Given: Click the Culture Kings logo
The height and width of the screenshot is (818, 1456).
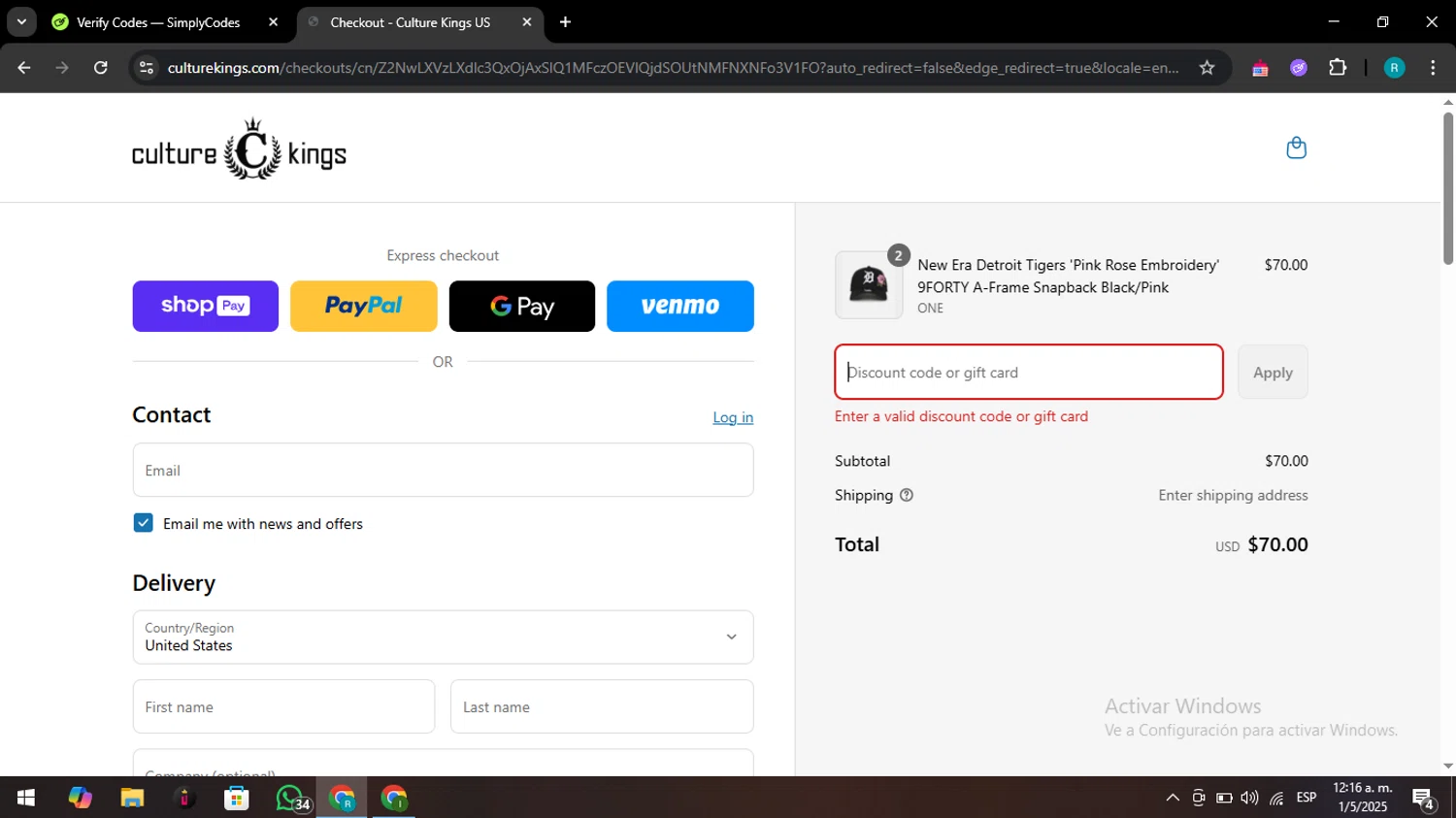Looking at the screenshot, I should coord(239,149).
